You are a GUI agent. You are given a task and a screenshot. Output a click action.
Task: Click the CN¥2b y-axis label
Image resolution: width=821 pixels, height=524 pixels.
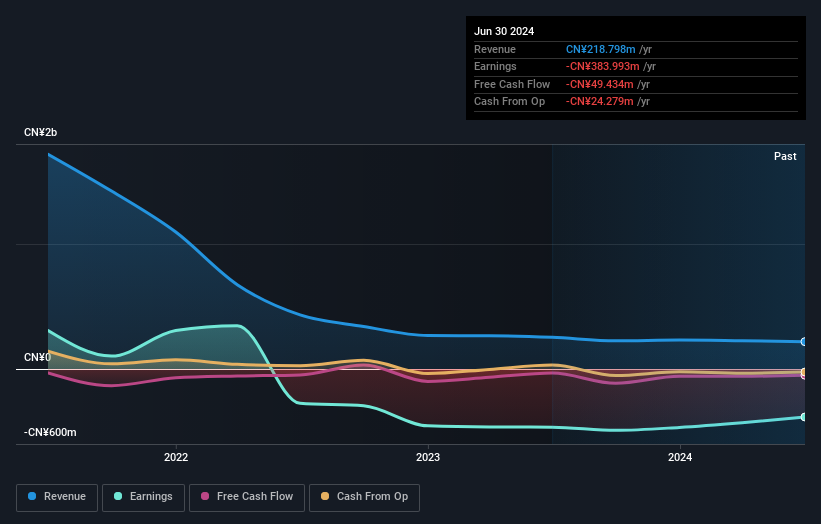pos(40,132)
